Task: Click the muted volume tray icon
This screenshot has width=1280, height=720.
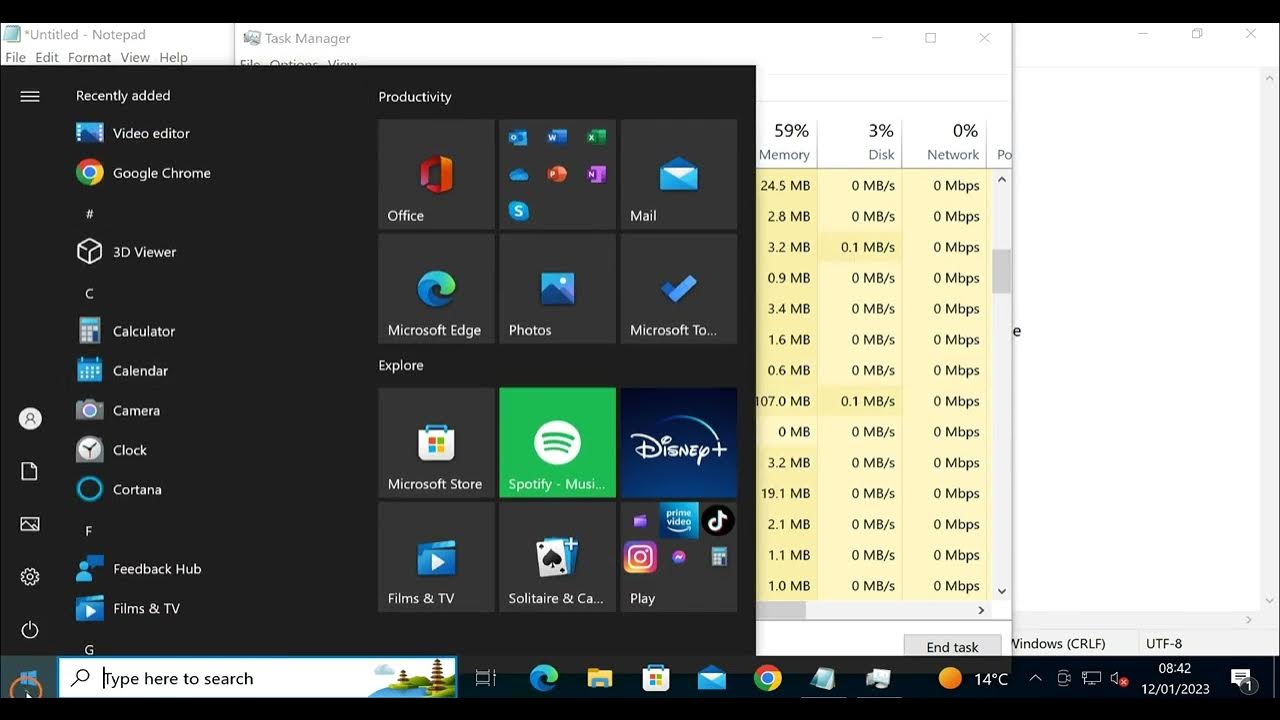Action: pyautogui.click(x=1120, y=679)
